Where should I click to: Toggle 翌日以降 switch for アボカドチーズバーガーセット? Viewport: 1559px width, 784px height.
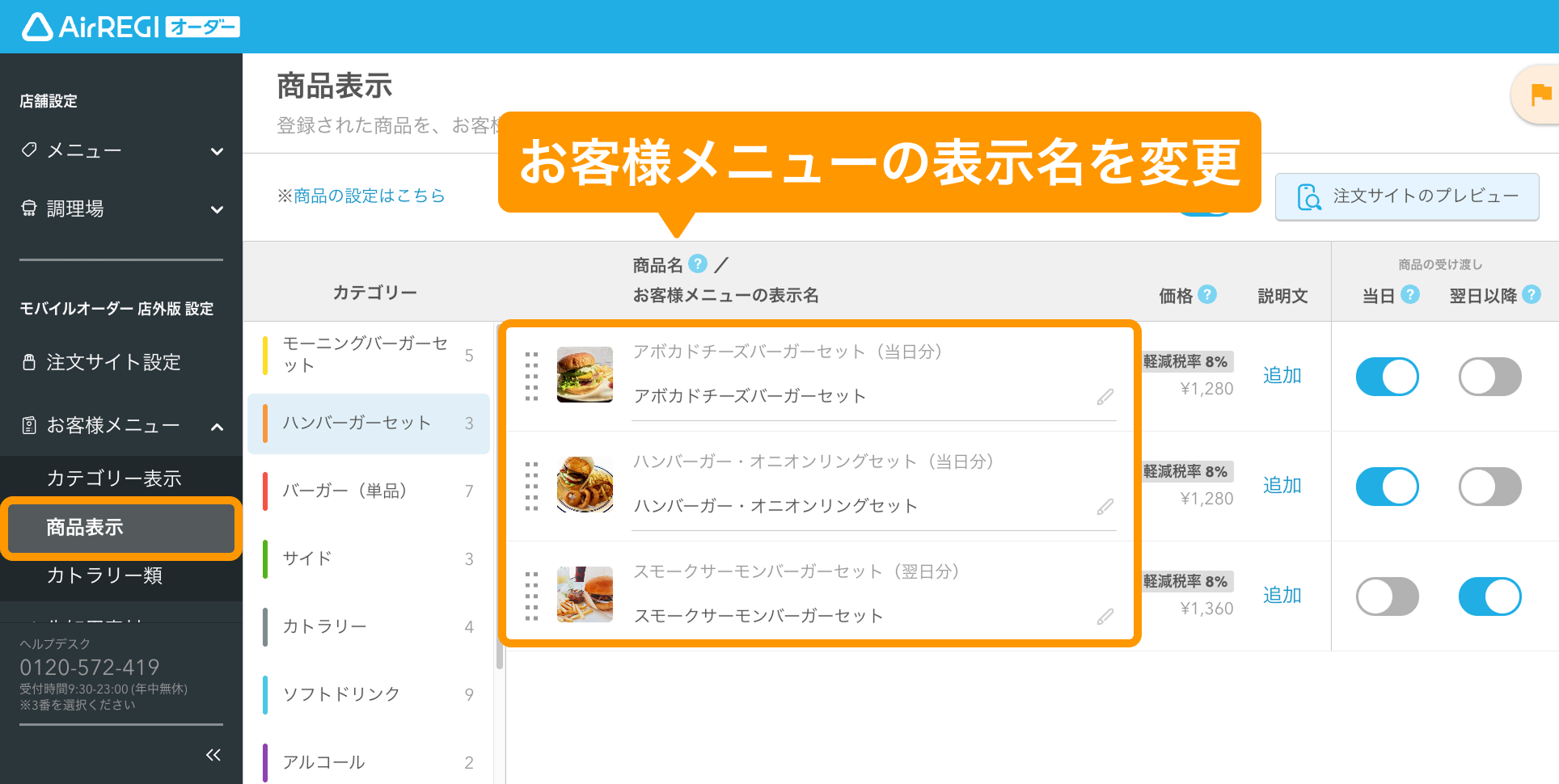pyautogui.click(x=1490, y=377)
